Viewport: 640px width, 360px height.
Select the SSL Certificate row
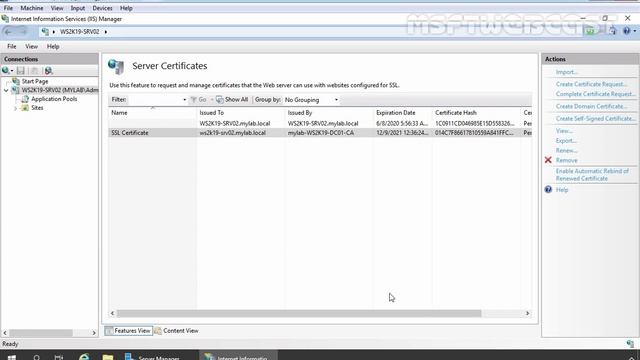[320, 133]
